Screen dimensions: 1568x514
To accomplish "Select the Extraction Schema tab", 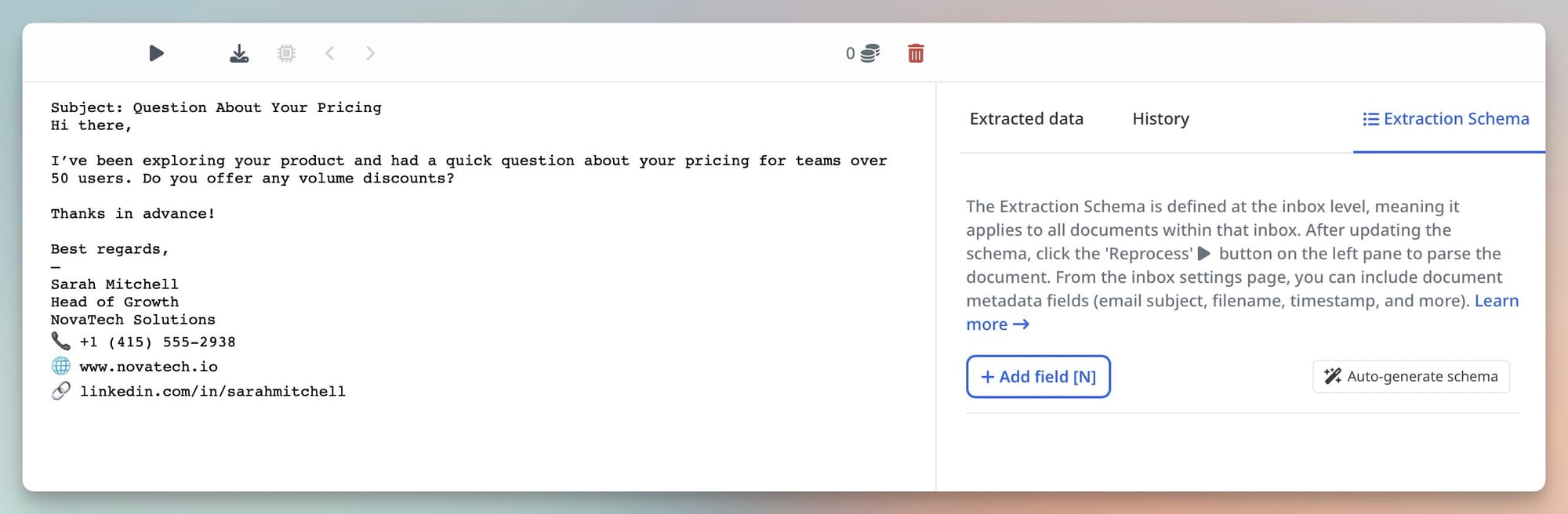I will click(1446, 119).
